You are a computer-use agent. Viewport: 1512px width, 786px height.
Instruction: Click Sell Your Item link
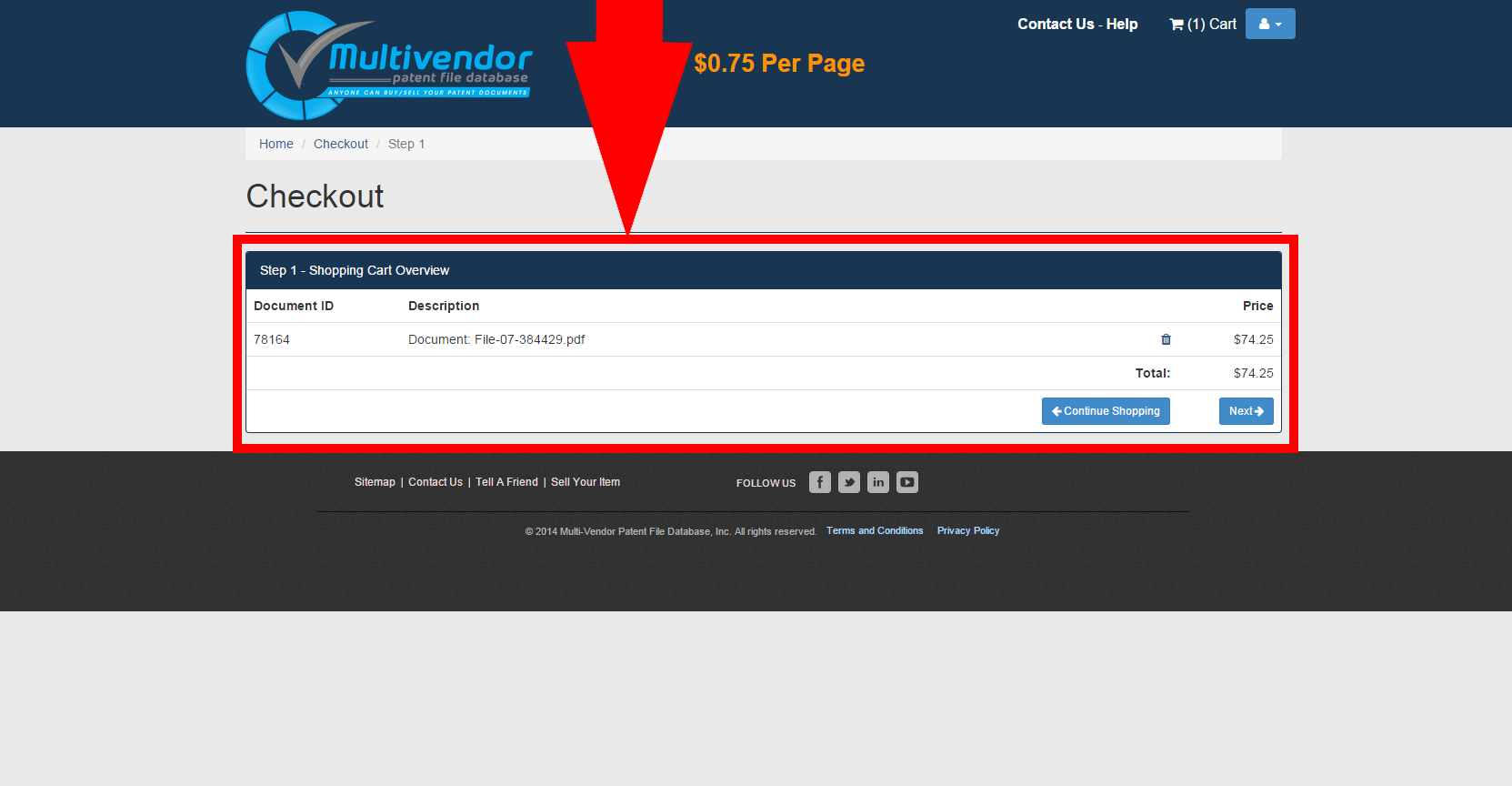tap(585, 482)
